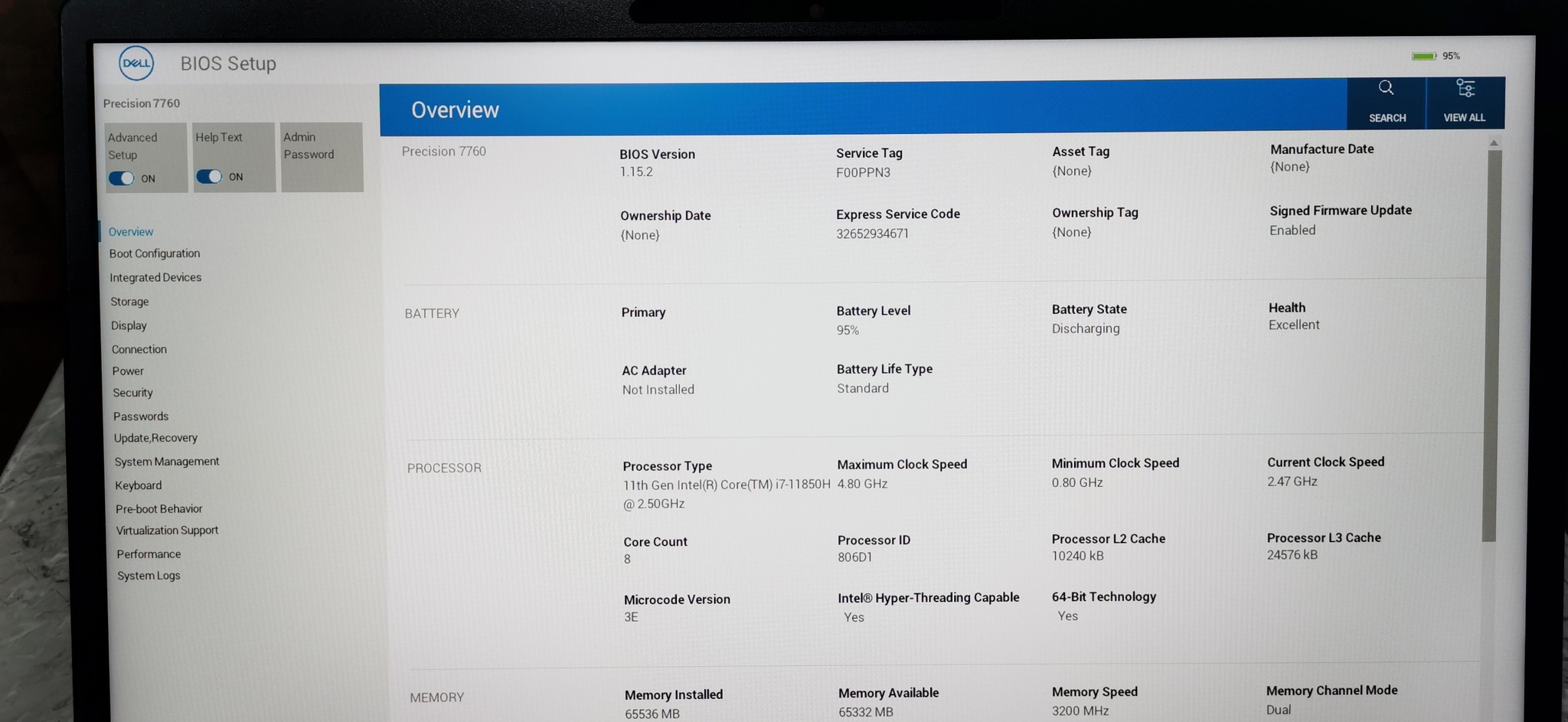The image size is (1568, 722).
Task: Go to Integrated Devices
Action: pos(155,277)
